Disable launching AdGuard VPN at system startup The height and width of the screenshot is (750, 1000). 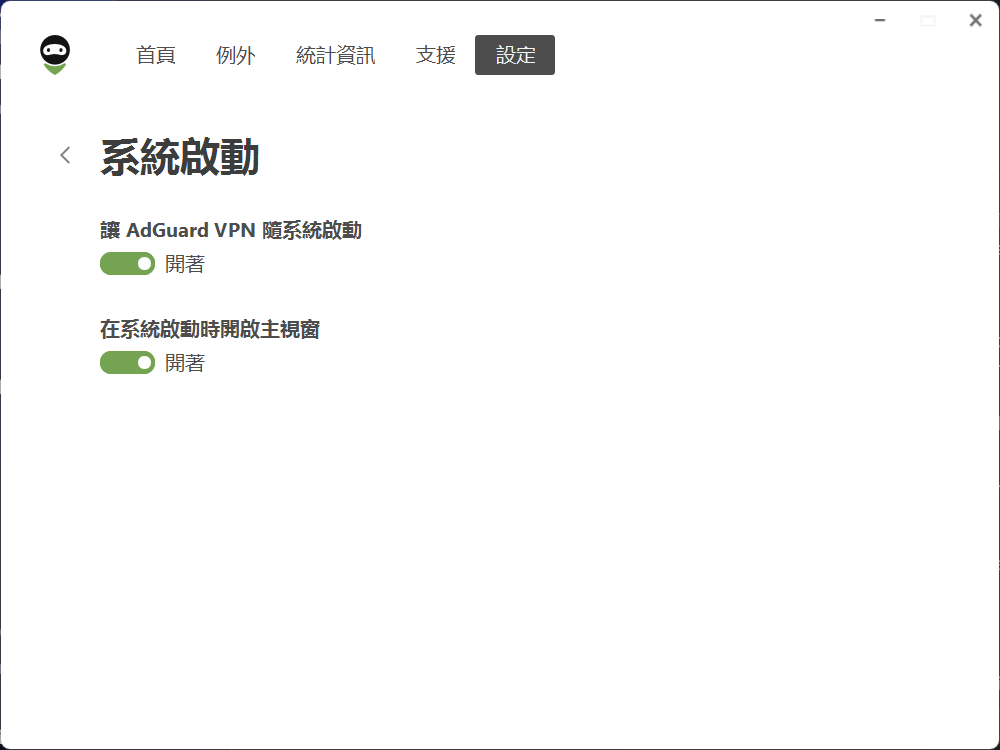pyautogui.click(x=127, y=264)
